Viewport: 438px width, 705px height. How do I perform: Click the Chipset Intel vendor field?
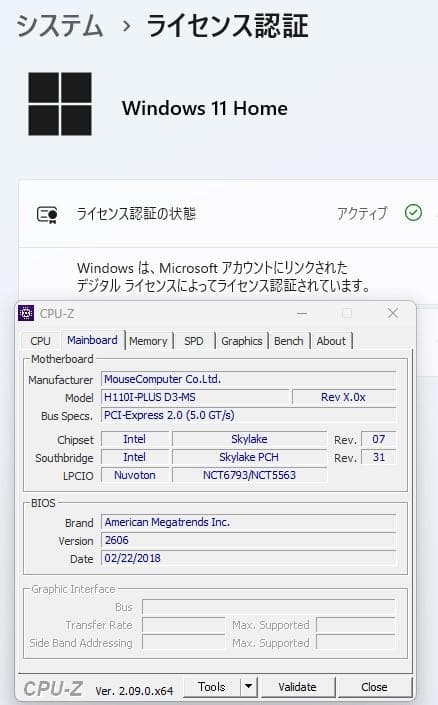[135, 439]
